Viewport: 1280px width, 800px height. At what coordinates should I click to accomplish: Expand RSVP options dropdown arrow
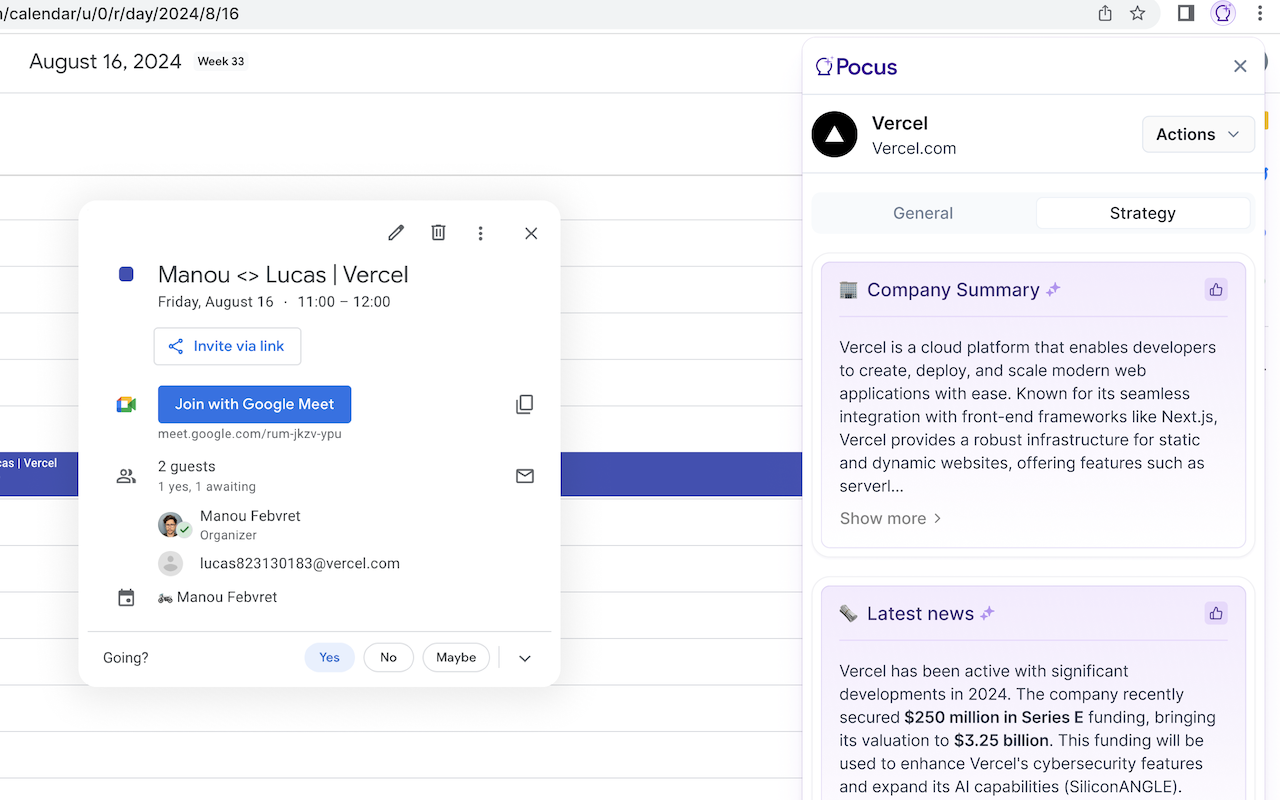pyautogui.click(x=525, y=658)
